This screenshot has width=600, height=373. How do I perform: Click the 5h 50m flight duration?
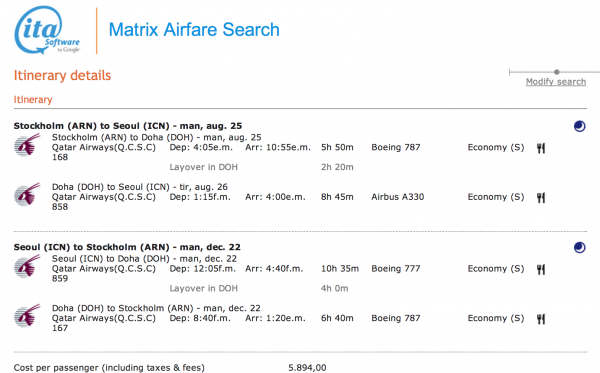[x=337, y=147]
